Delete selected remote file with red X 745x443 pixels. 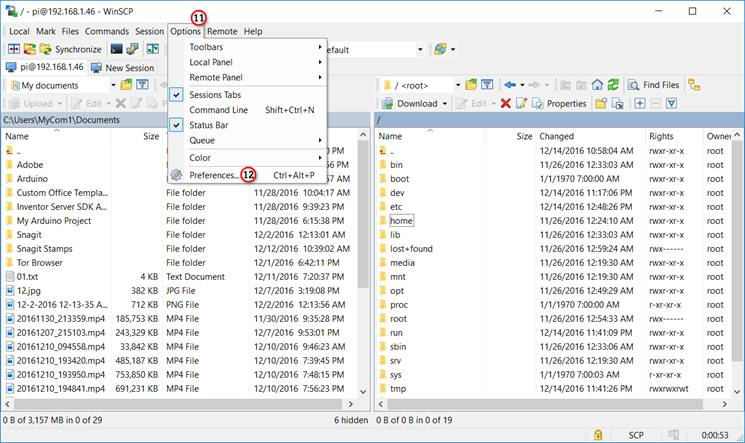click(x=506, y=103)
